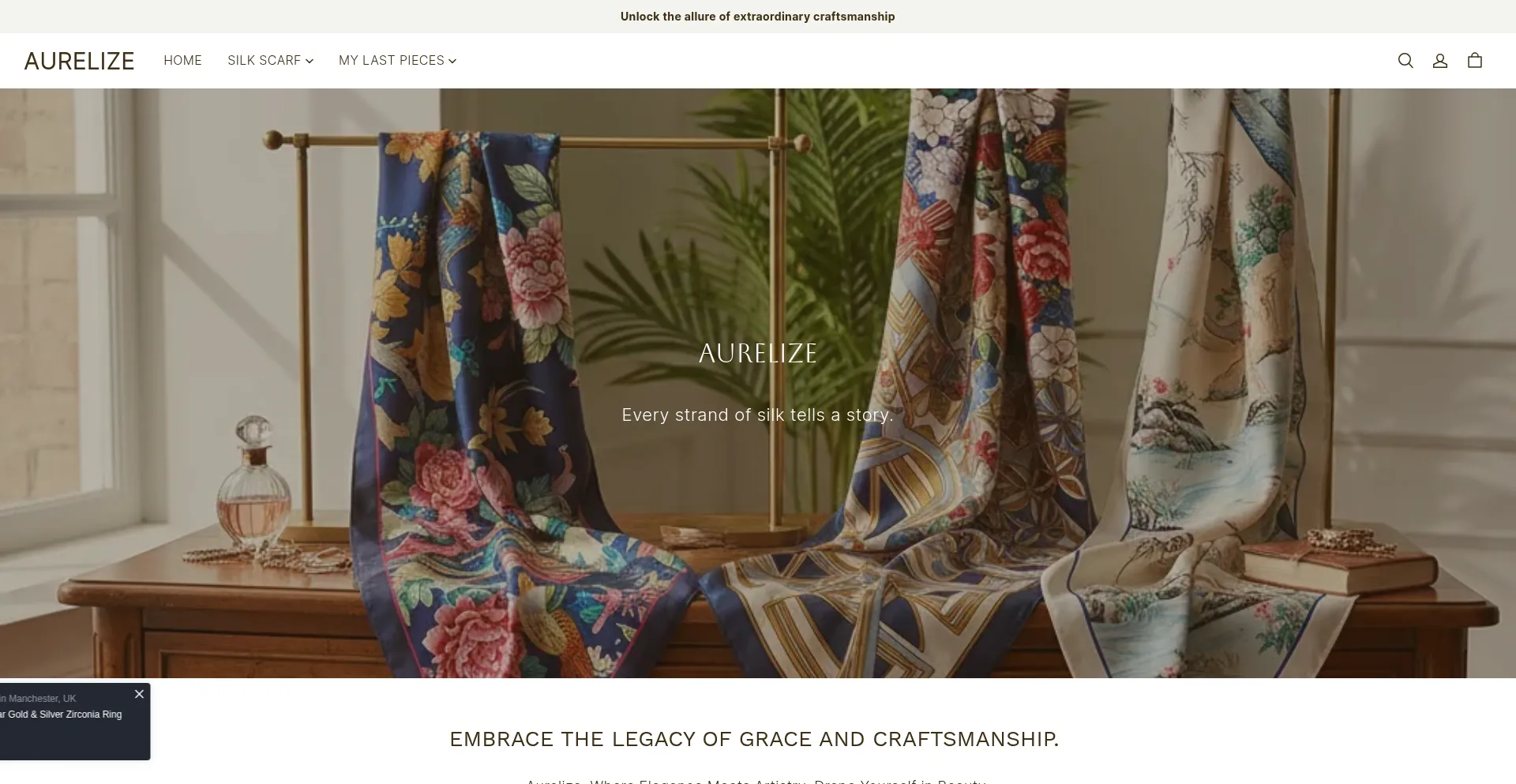Click the AURELIZE logo in header
Screen dimensions: 1516x784
tap(79, 61)
